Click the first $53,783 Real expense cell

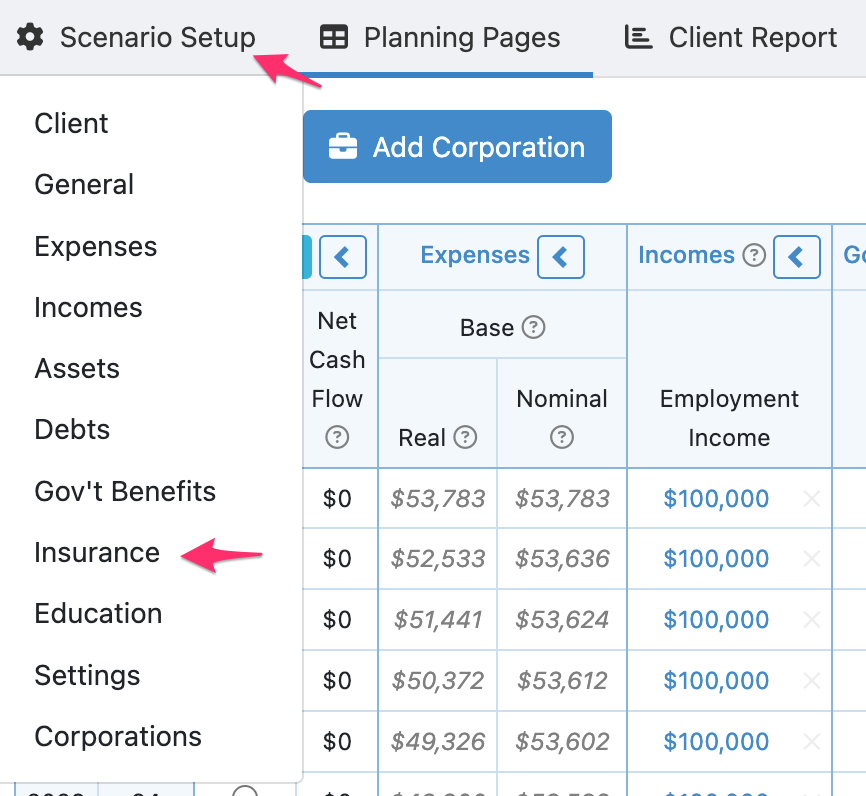point(437,498)
